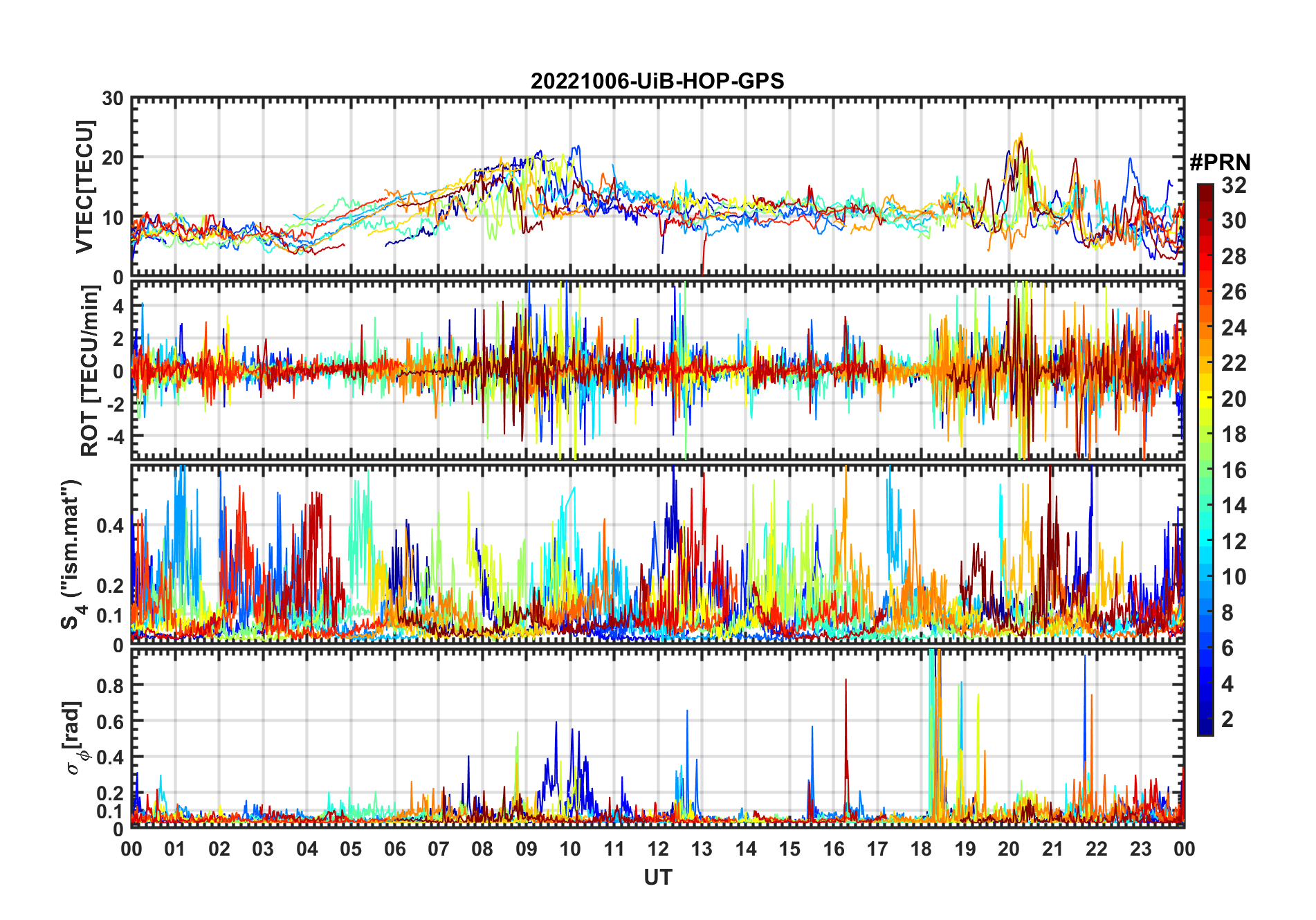Screen dimensions: 1316x920
Task: Click the #PRN colorbar title
Action: point(1220,163)
